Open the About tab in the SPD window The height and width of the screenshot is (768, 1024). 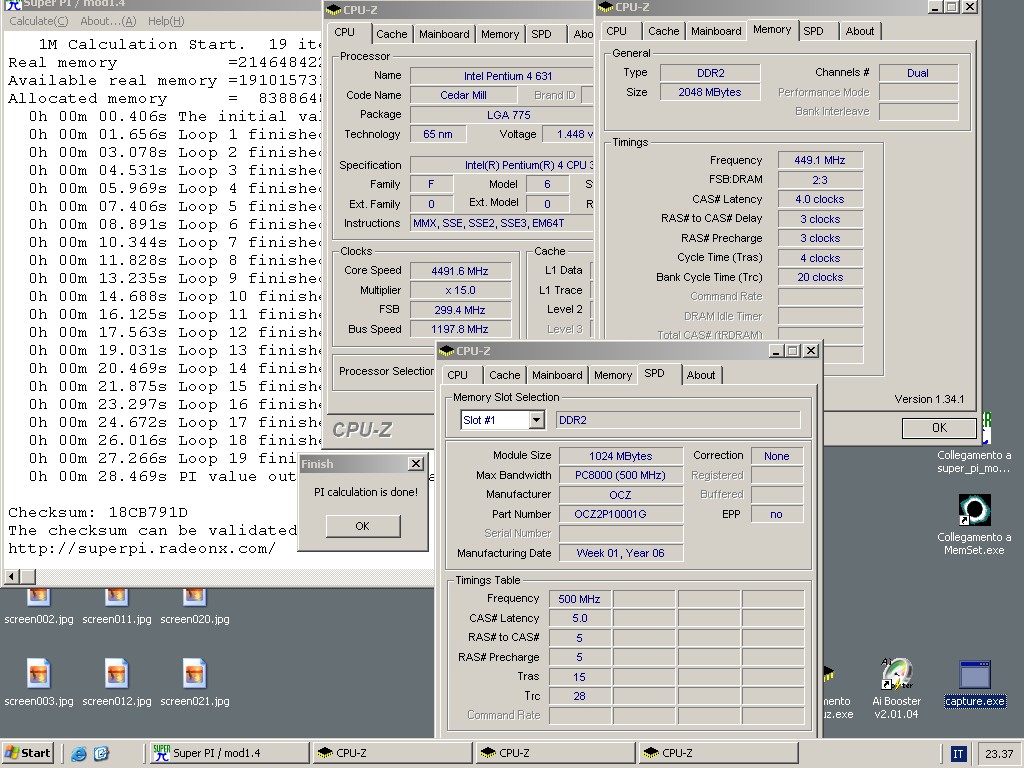coord(701,375)
